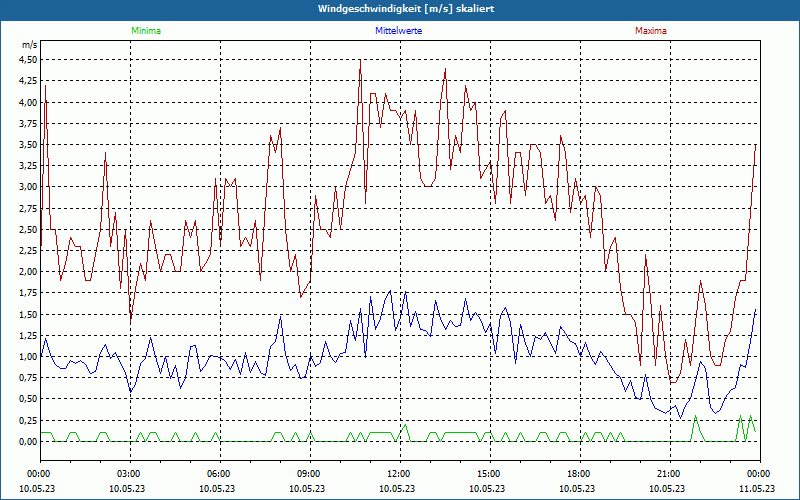This screenshot has height=500, width=800.
Task: Click the "0,50" y-axis tick value
Action: [29, 399]
